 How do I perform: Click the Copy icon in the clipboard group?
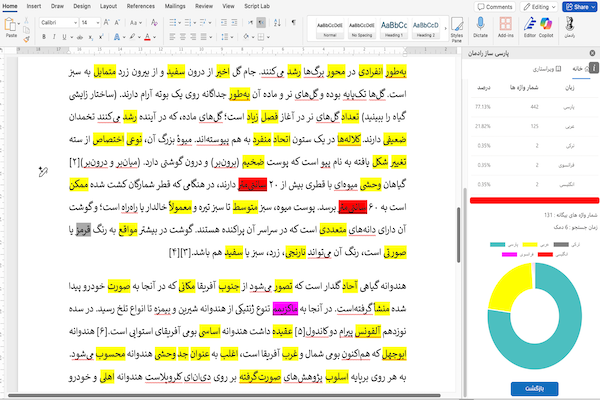(26, 30)
